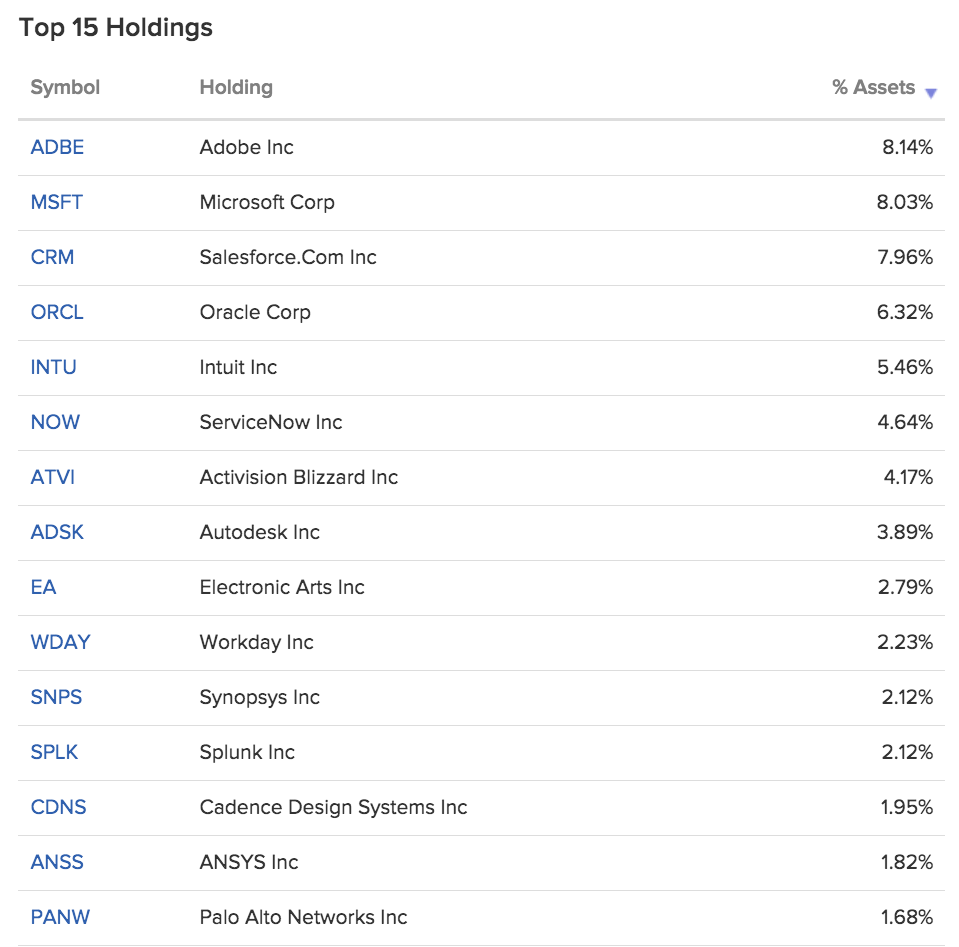Sort by Symbol column header
959x947 pixels.
tap(65, 87)
